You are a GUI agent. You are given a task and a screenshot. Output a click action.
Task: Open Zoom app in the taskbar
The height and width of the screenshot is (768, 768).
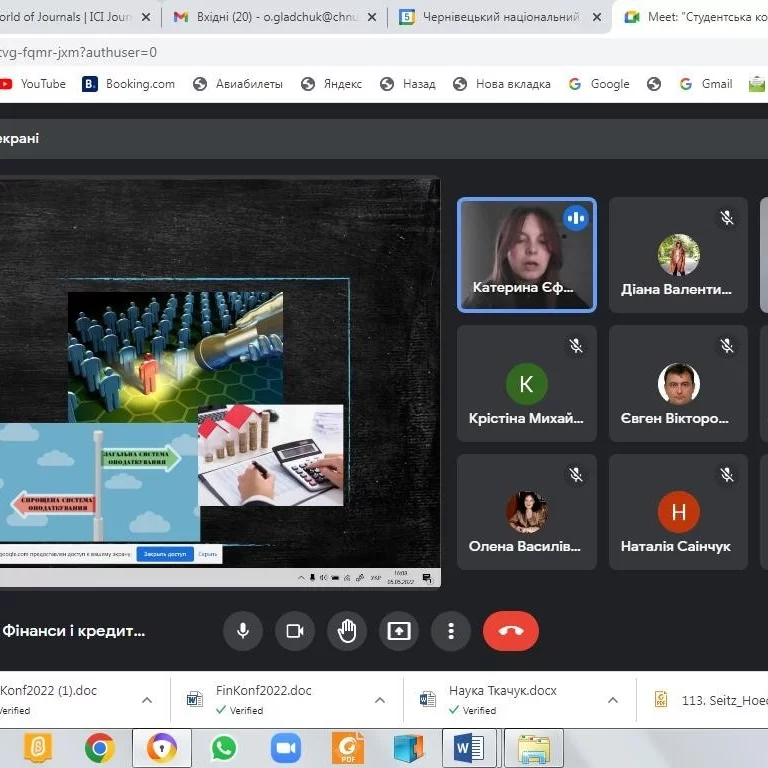coord(286,748)
